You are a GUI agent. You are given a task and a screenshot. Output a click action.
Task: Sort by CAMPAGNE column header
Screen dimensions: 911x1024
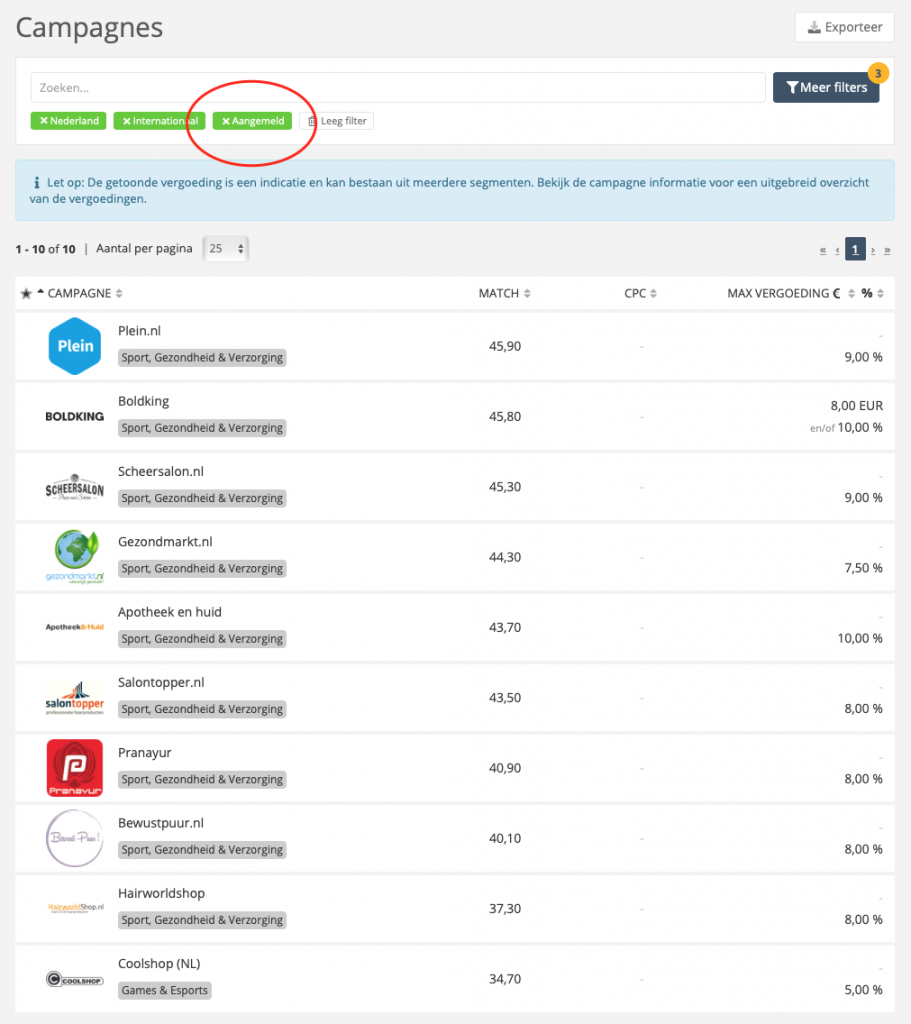[85, 293]
